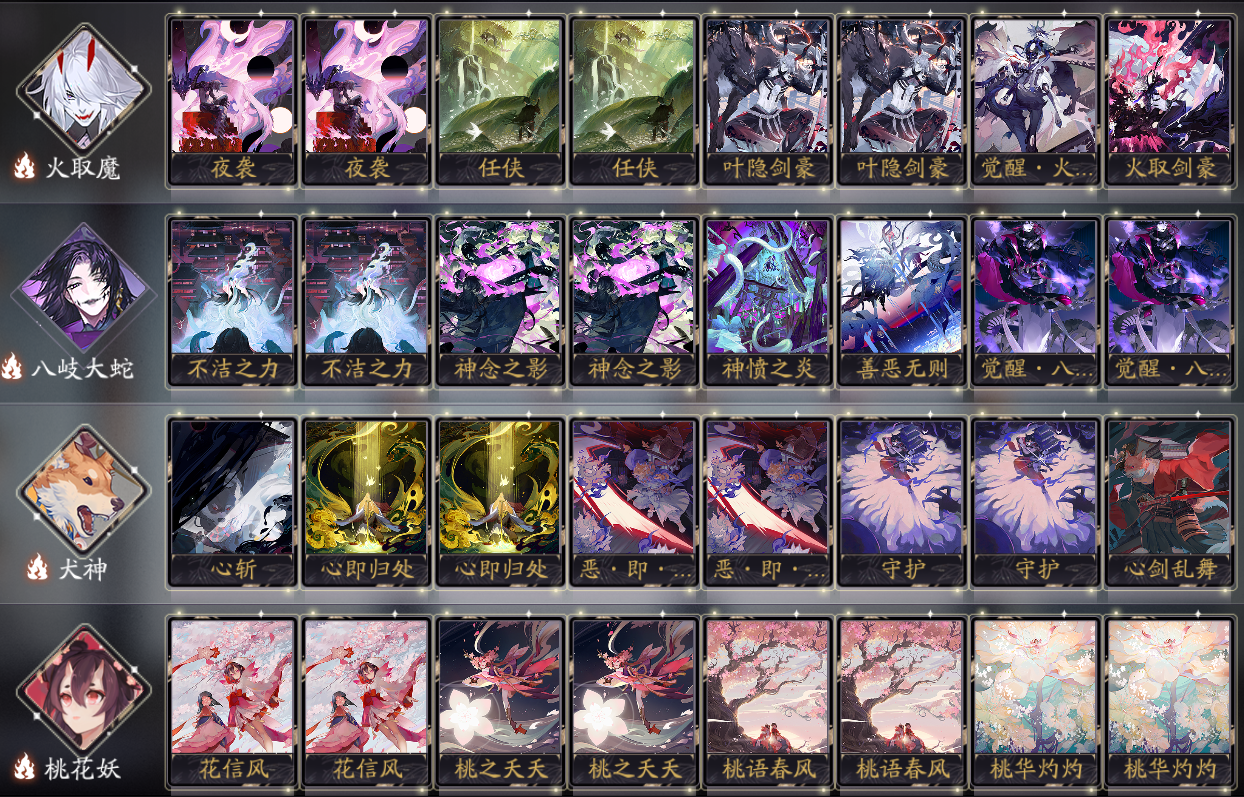This screenshot has width=1244, height=797.
Task: Open the right 守护 card
Action: (x=1034, y=502)
